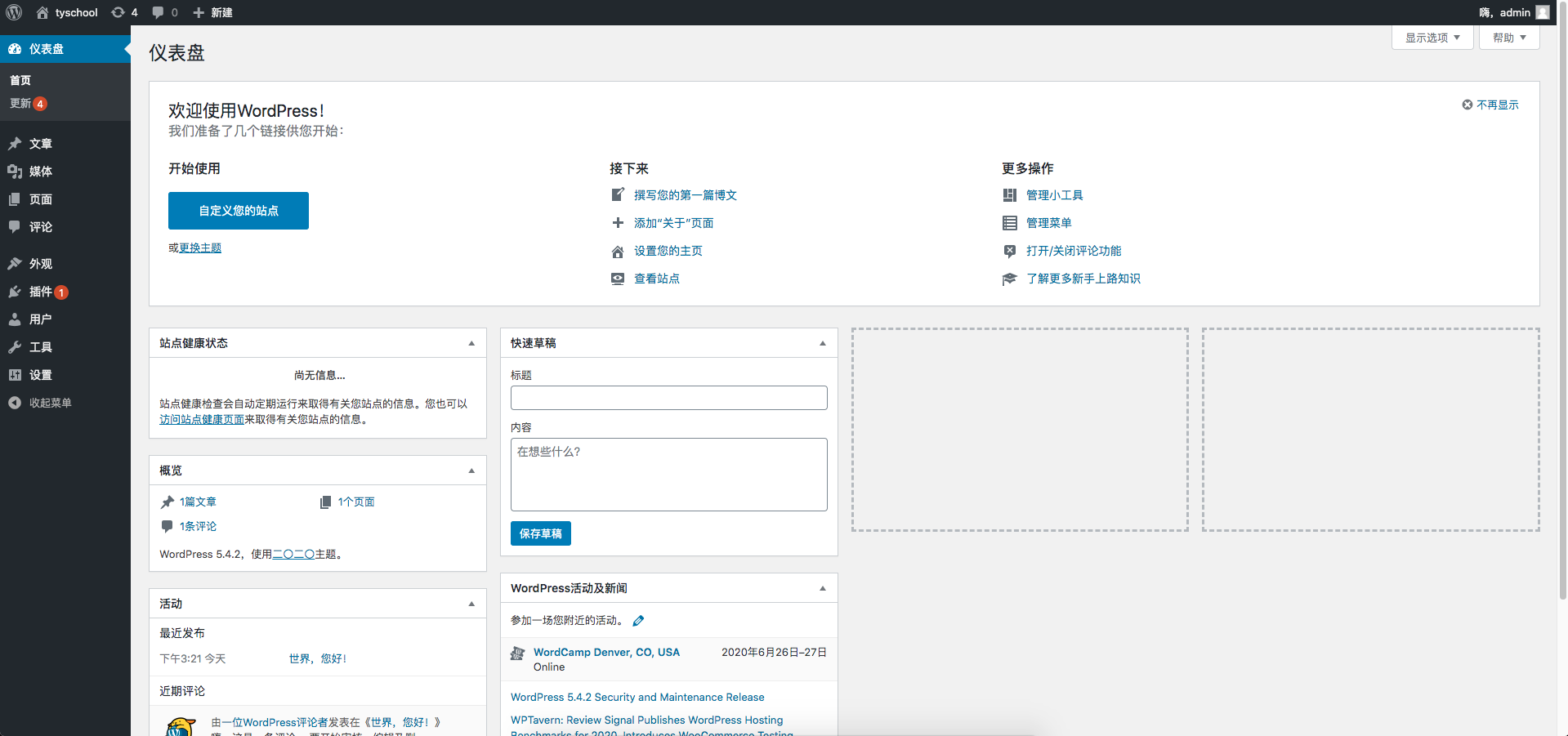Open the comments bubble icon in admin bar
Image resolution: width=1568 pixels, height=736 pixels.
(x=159, y=12)
